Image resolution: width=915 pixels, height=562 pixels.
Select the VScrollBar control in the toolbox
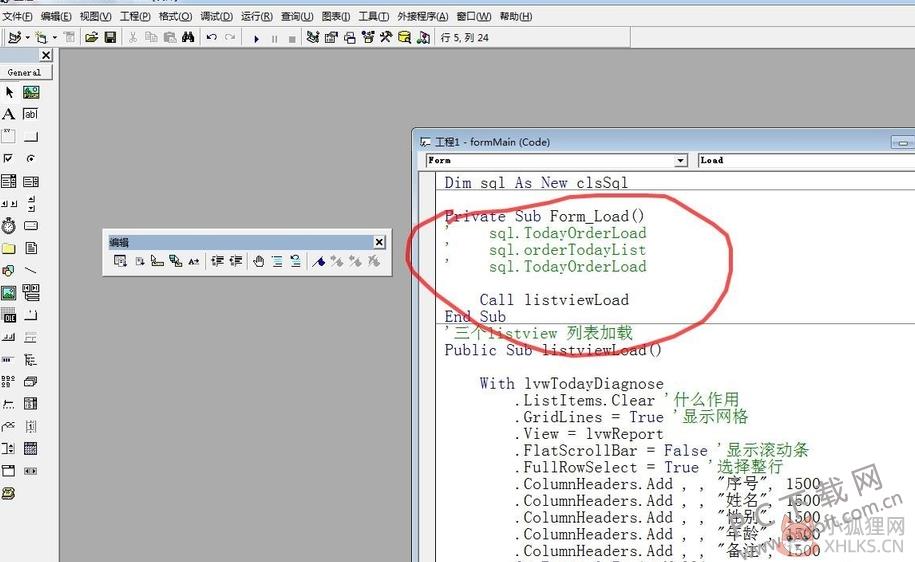click(31, 204)
